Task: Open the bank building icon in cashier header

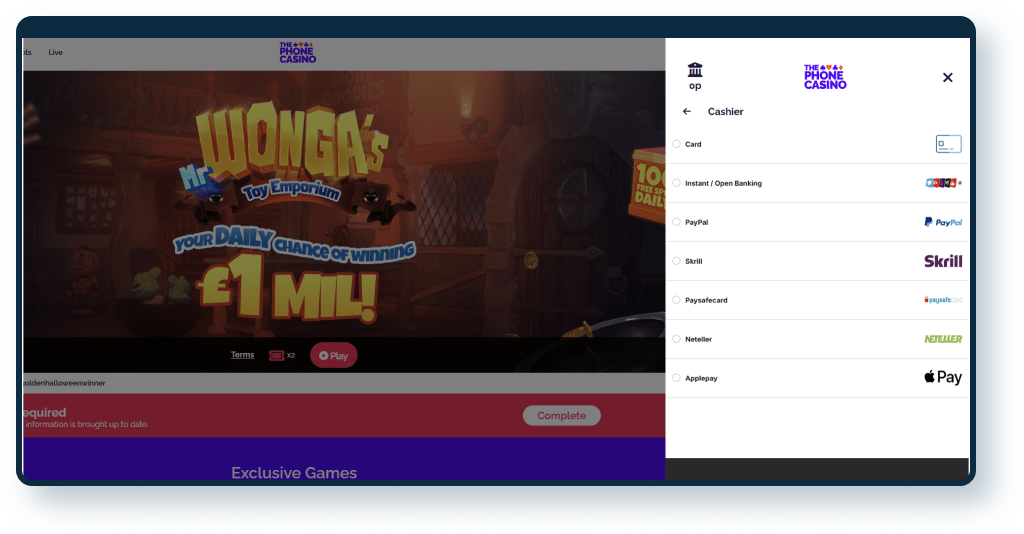Action: coord(695,70)
